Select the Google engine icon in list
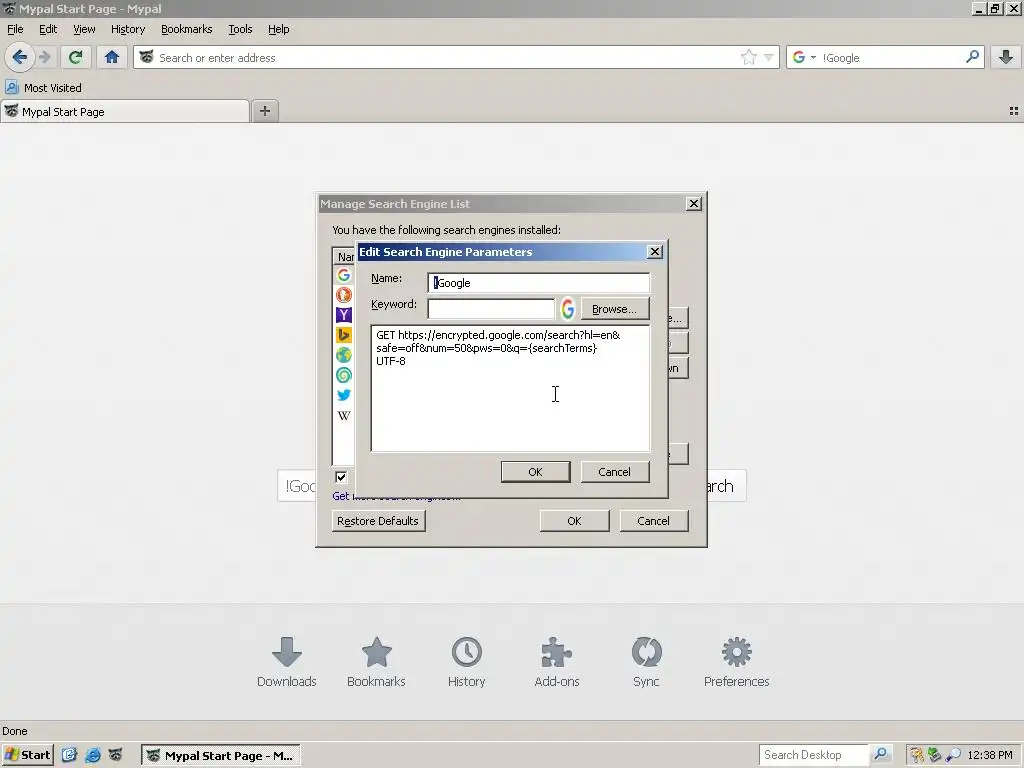 pyautogui.click(x=344, y=275)
